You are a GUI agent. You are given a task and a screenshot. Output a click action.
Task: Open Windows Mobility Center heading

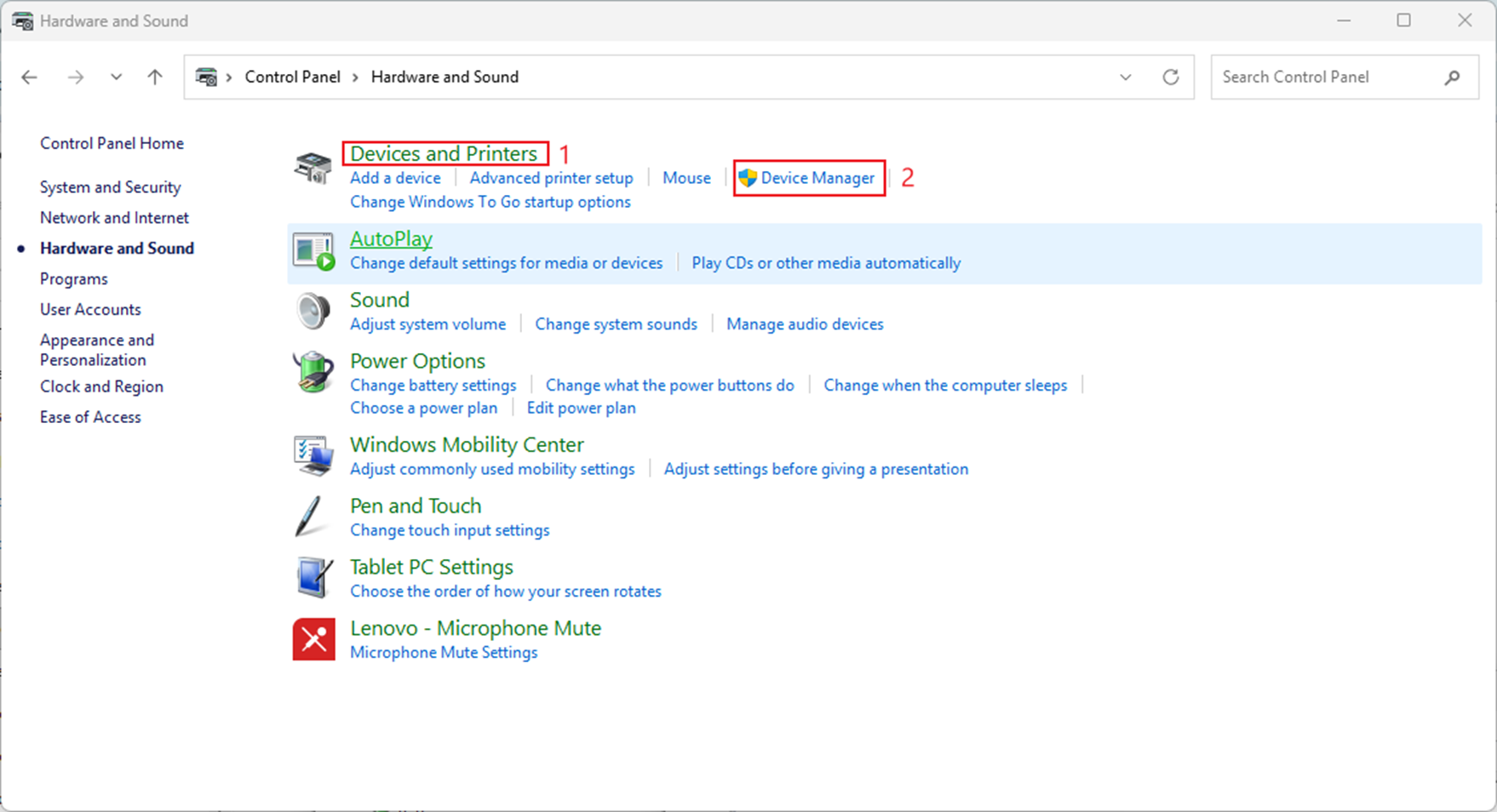click(467, 444)
